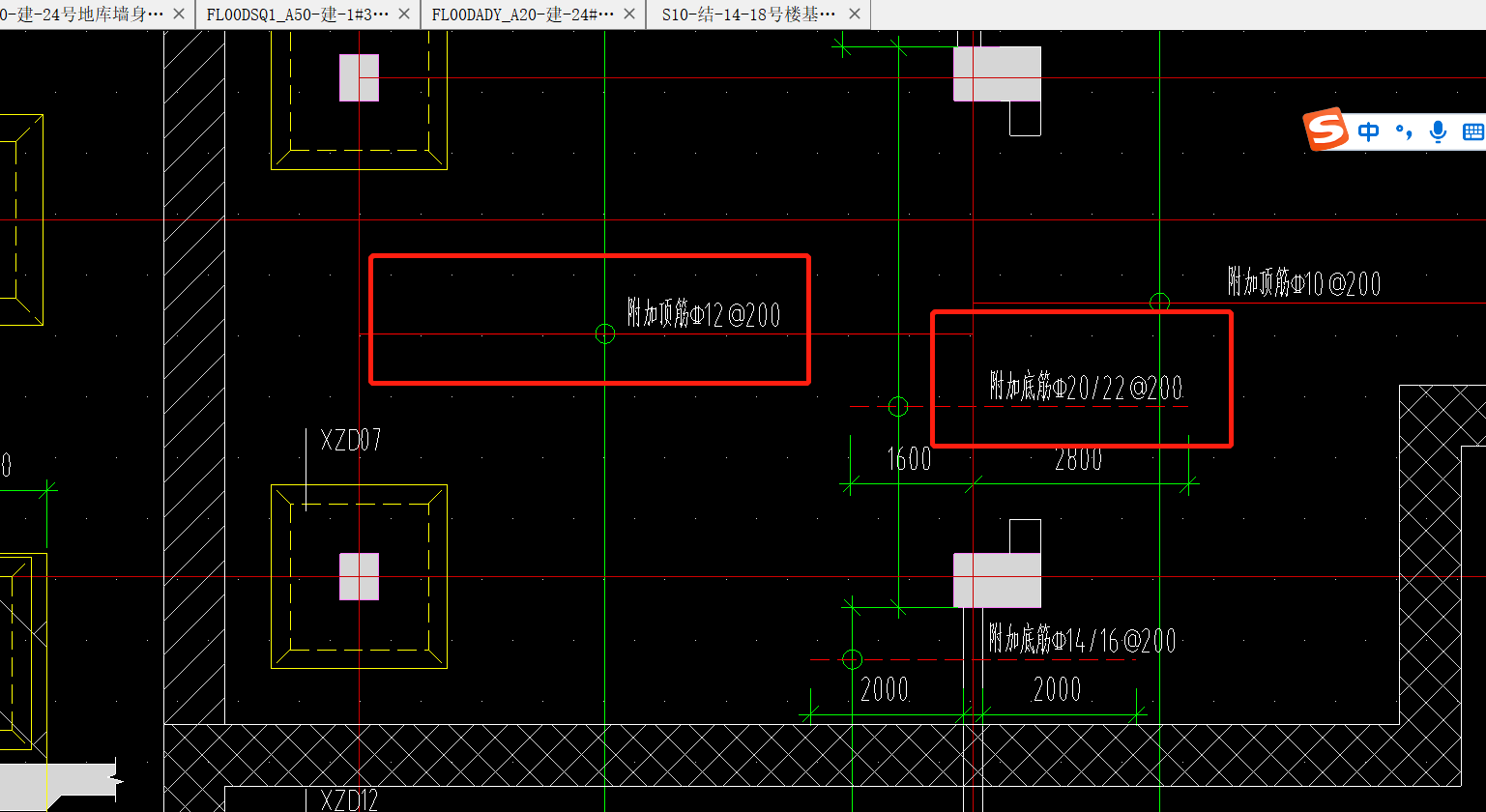Viewport: 1486px width, 812px height.
Task: Toggle Chinese/English mode via 中 icon
Action: [1368, 131]
